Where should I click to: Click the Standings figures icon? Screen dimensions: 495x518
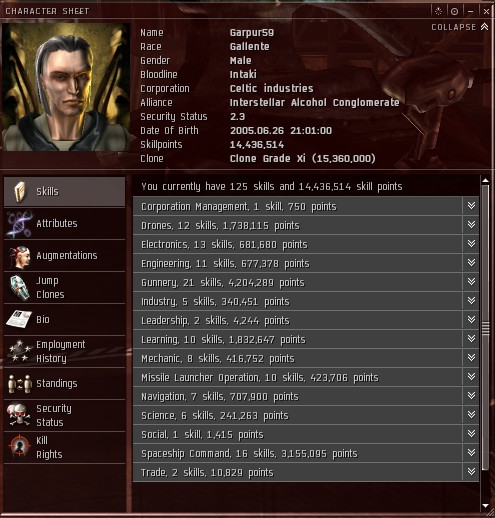tap(19, 383)
